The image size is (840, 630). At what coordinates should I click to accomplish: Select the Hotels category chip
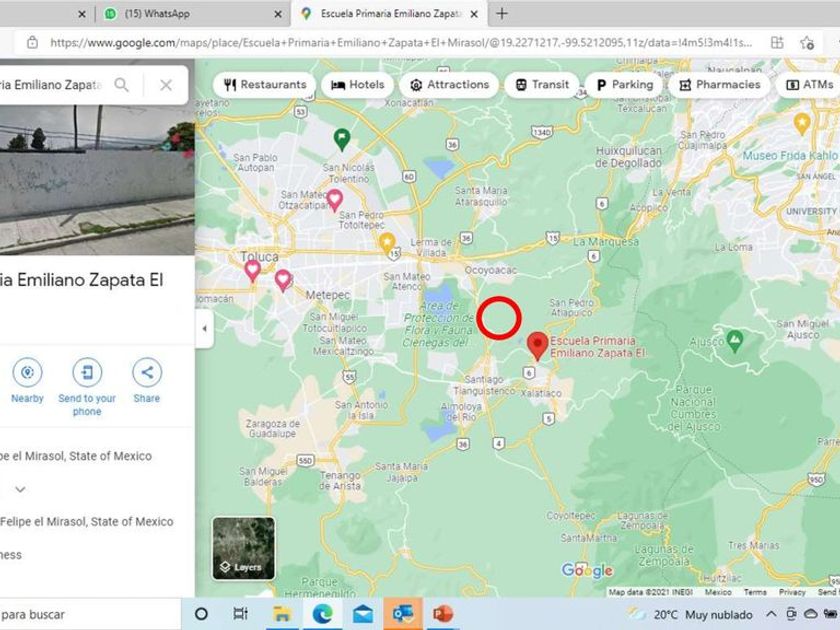357,85
